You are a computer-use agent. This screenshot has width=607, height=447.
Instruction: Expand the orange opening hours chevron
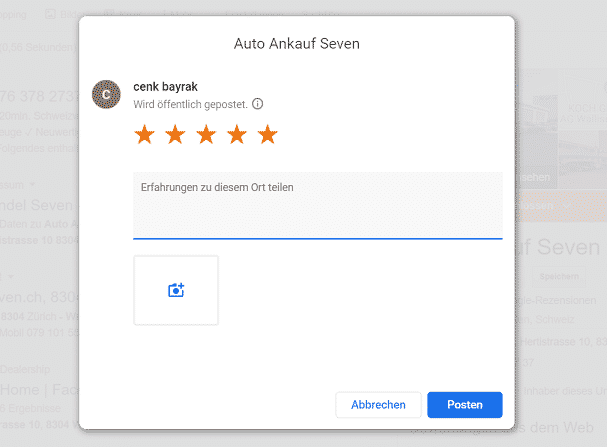[x=566, y=206]
